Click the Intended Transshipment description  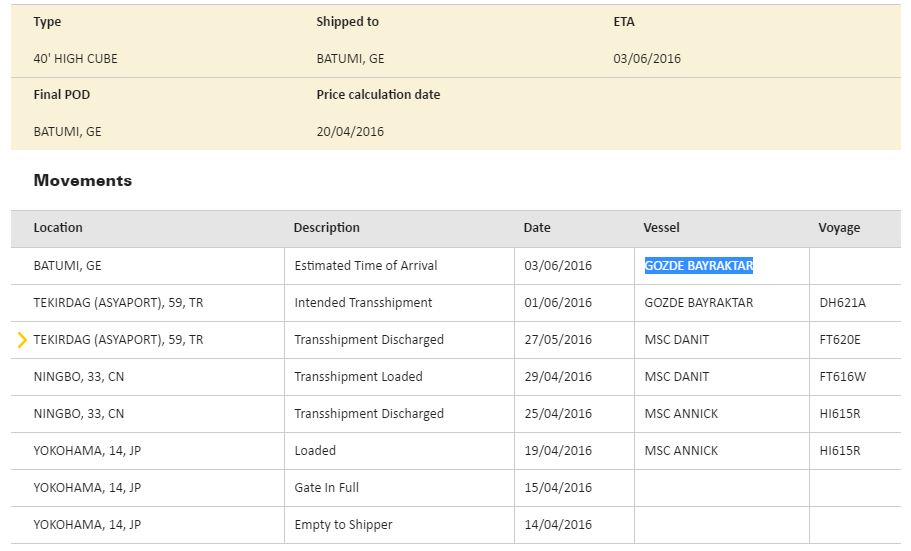point(363,303)
